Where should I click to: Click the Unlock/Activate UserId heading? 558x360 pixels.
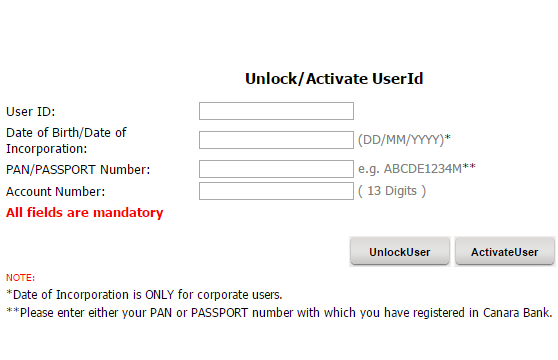(x=334, y=79)
